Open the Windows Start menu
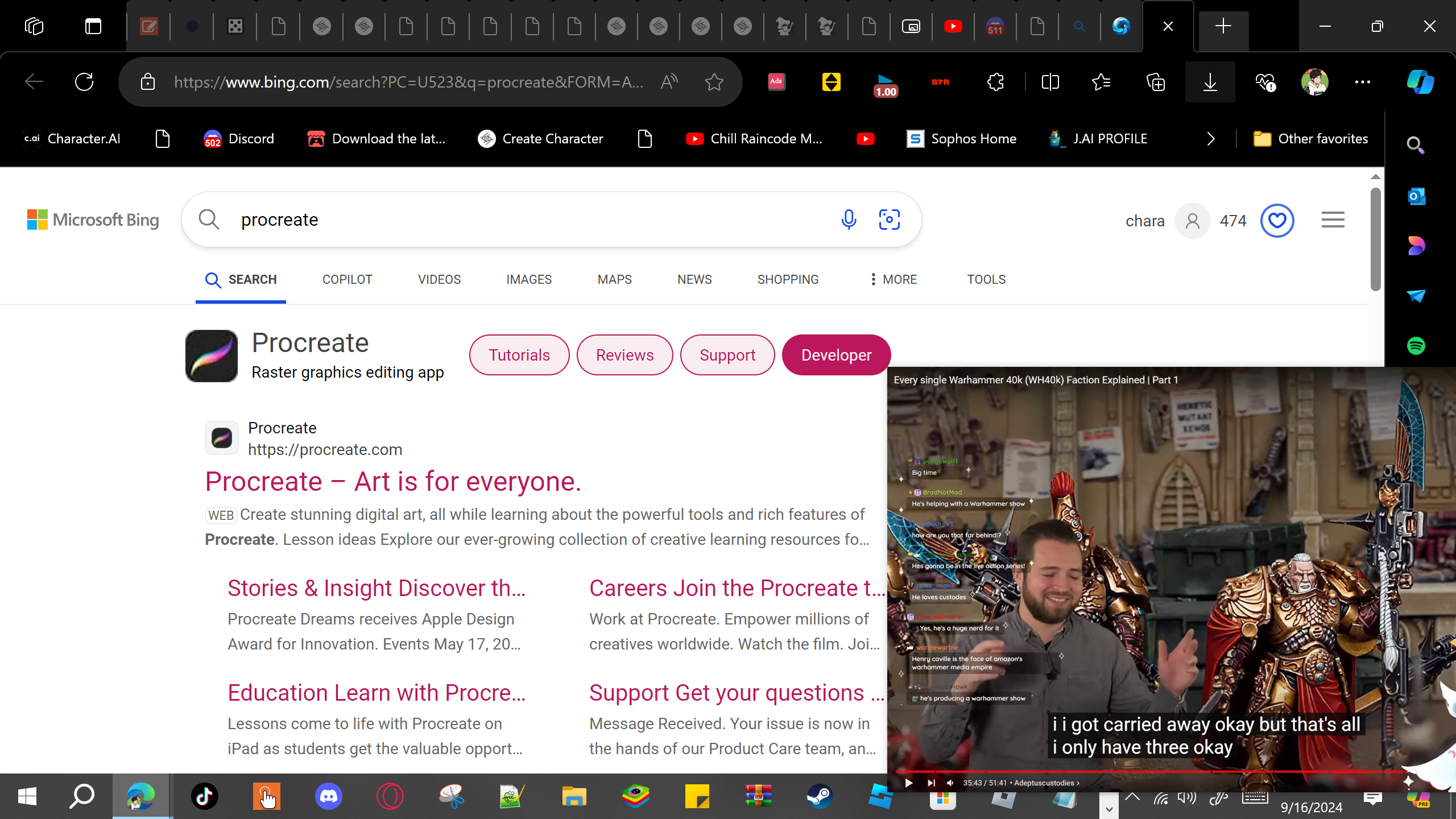This screenshot has width=1456, height=819. (x=27, y=796)
